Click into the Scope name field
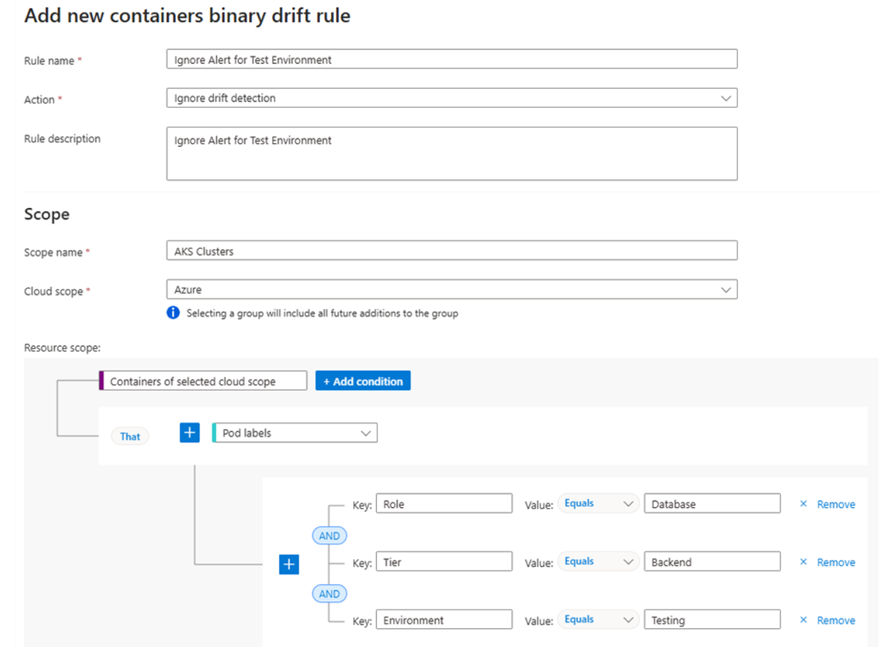 coord(452,251)
